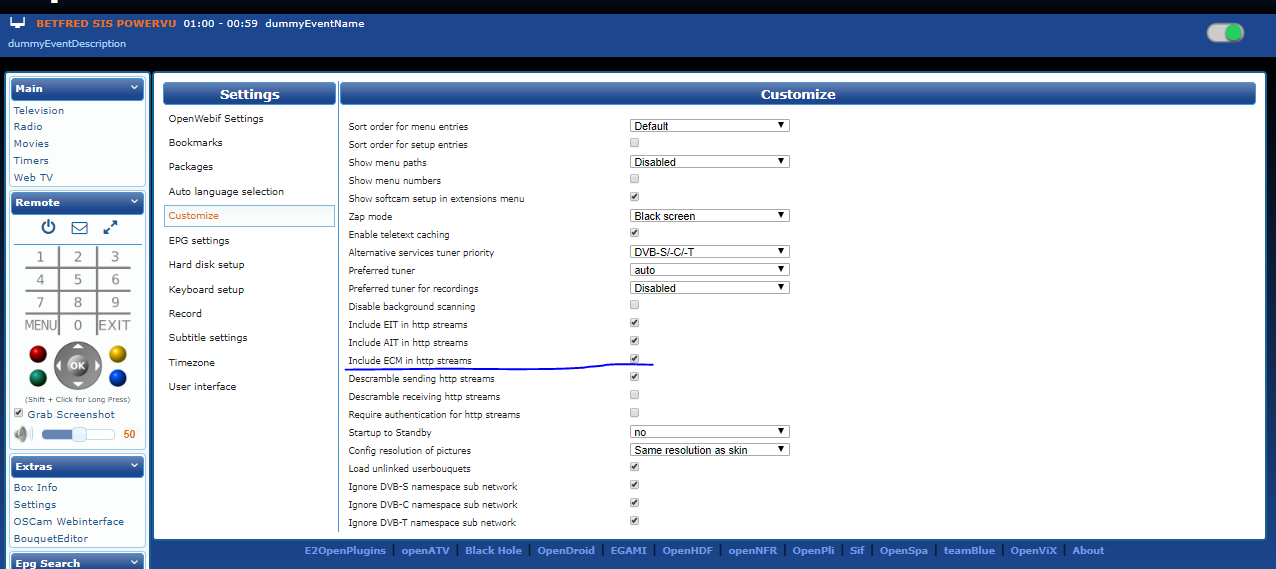Viewport: 1276px width, 569px height.
Task: Collapse the Remote panel chevron
Action: coord(135,202)
